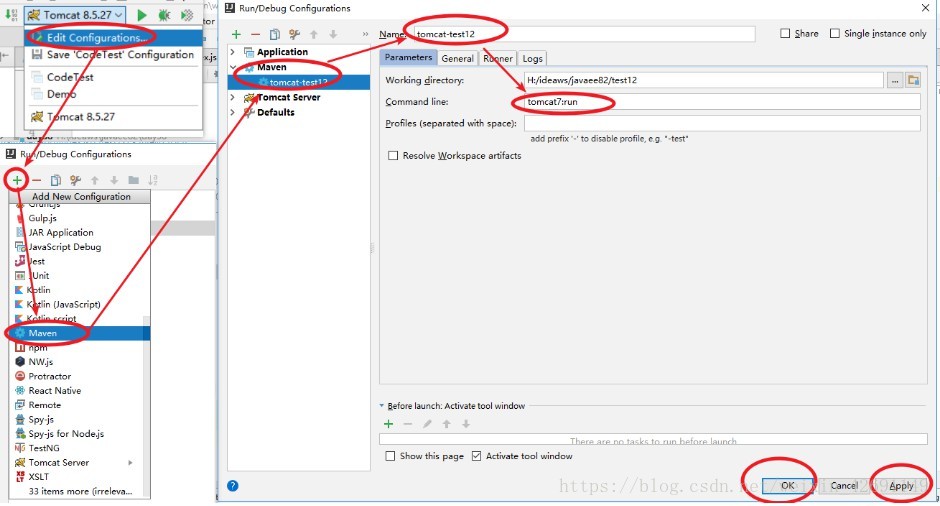The image size is (940, 506).
Task: Switch to the Parameters tab
Action: click(408, 58)
